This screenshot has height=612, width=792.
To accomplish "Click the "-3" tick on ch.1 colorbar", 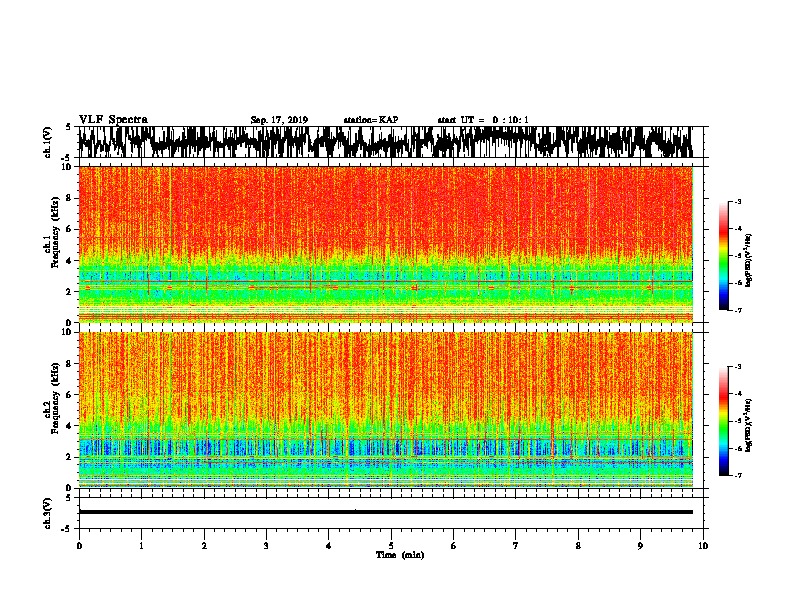I will pos(738,201).
